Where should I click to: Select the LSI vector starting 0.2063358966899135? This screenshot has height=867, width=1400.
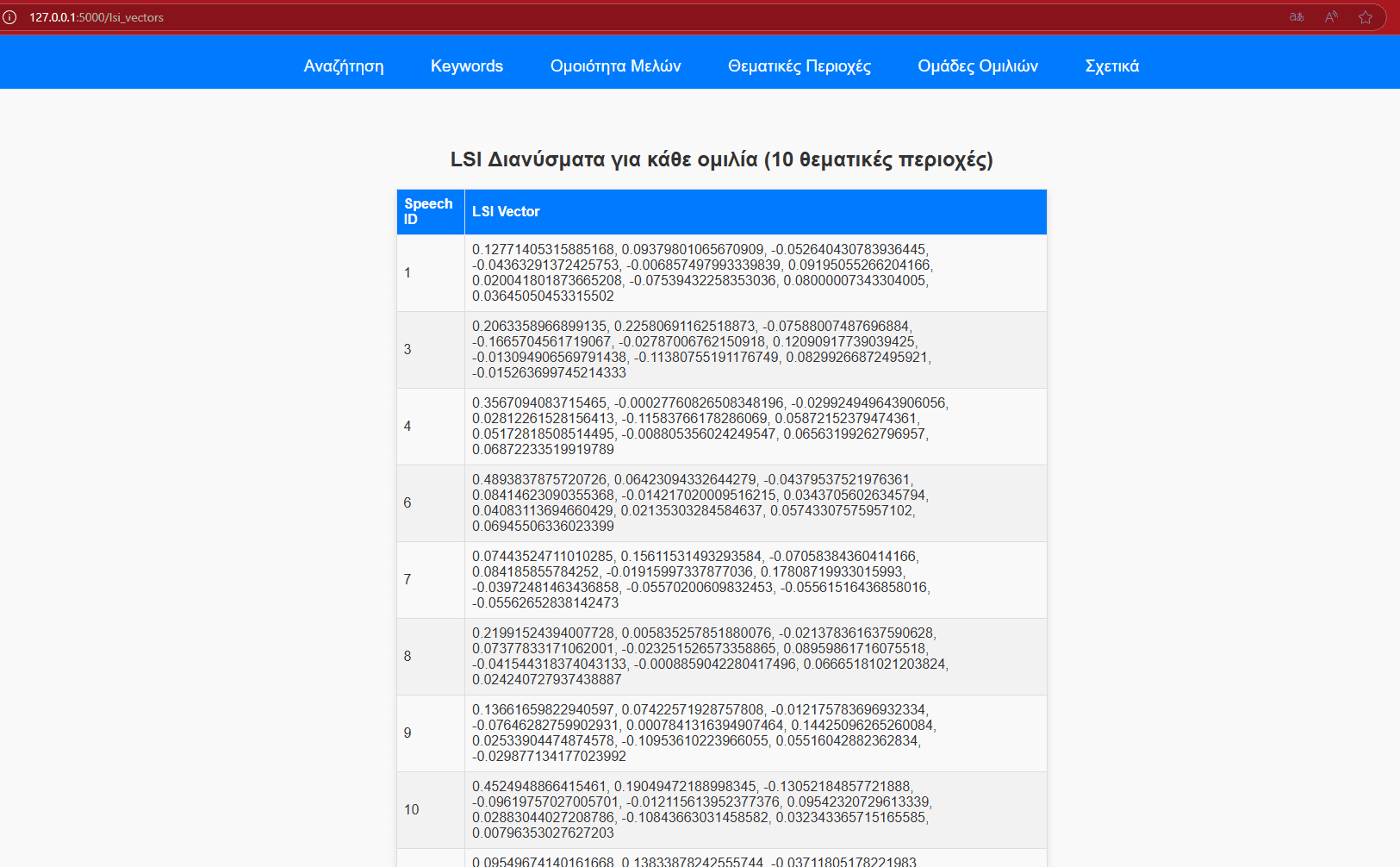pos(756,350)
